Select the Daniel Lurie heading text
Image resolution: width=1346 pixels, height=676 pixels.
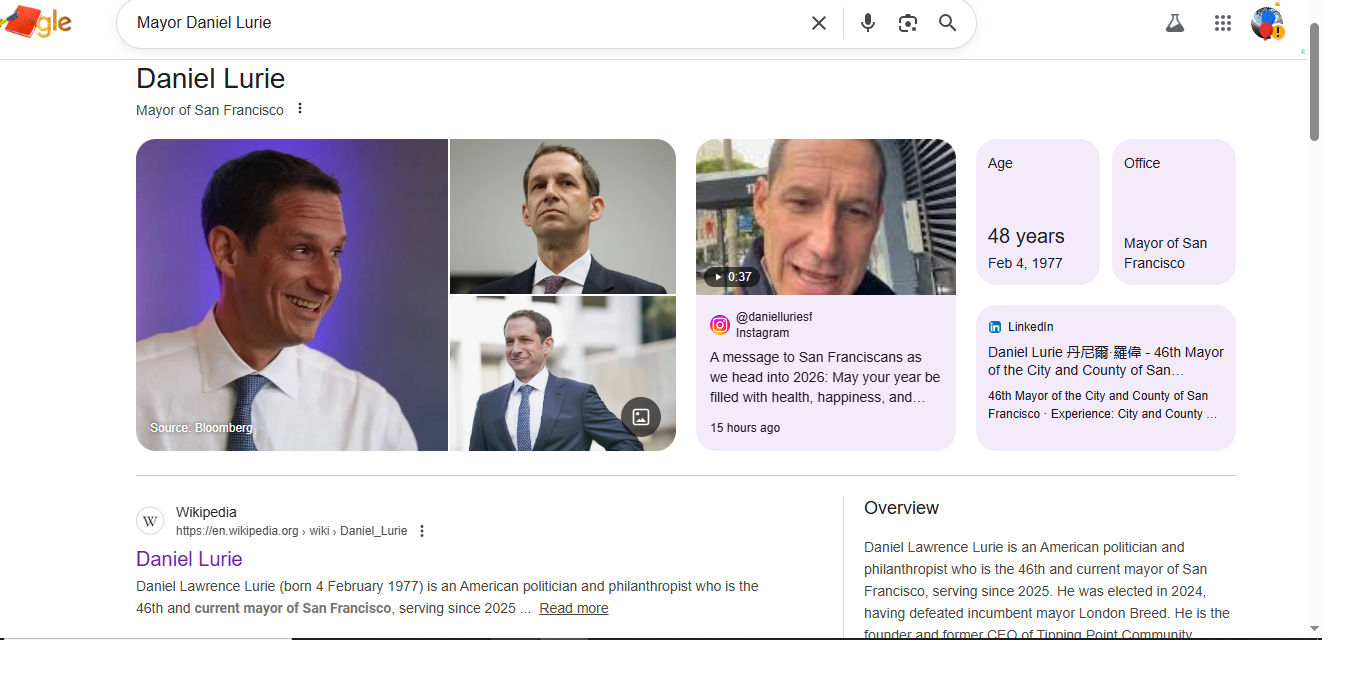211,79
